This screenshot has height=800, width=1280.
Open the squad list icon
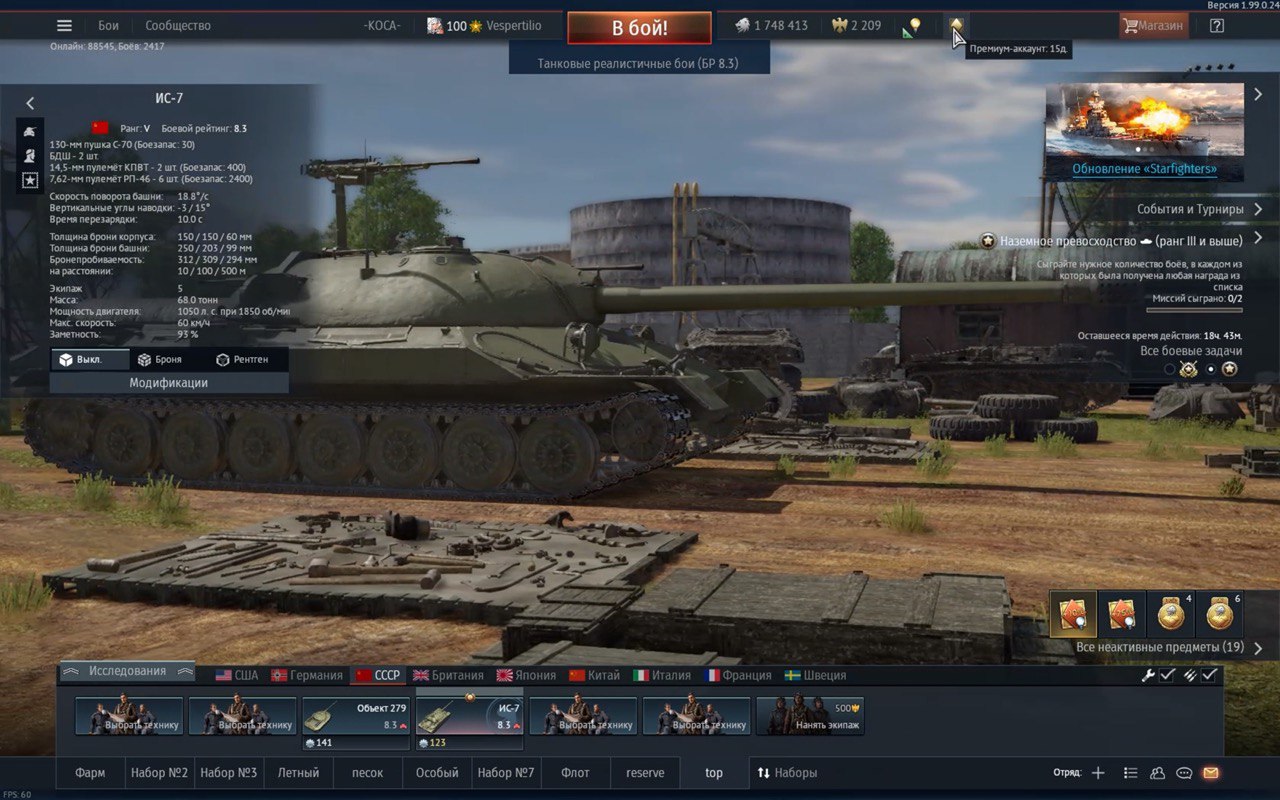pyautogui.click(x=1131, y=773)
